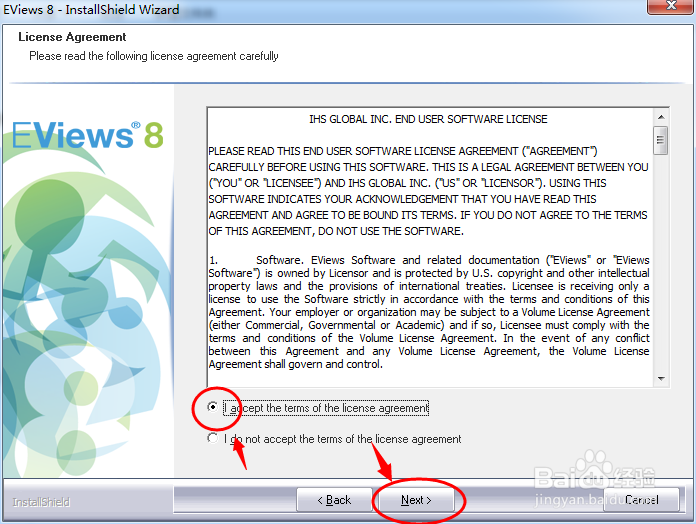The width and height of the screenshot is (696, 524).
Task: Click the license scrollbar up arrow
Action: [661, 117]
